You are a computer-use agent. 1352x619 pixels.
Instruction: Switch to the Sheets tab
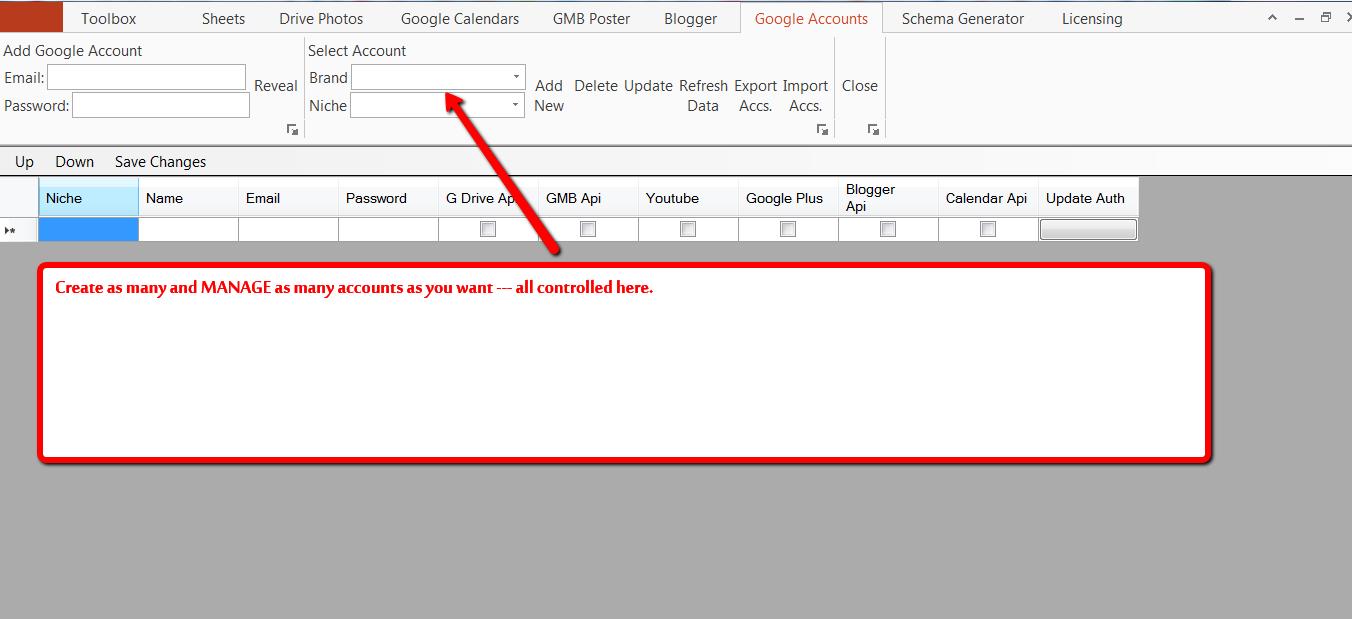223,18
